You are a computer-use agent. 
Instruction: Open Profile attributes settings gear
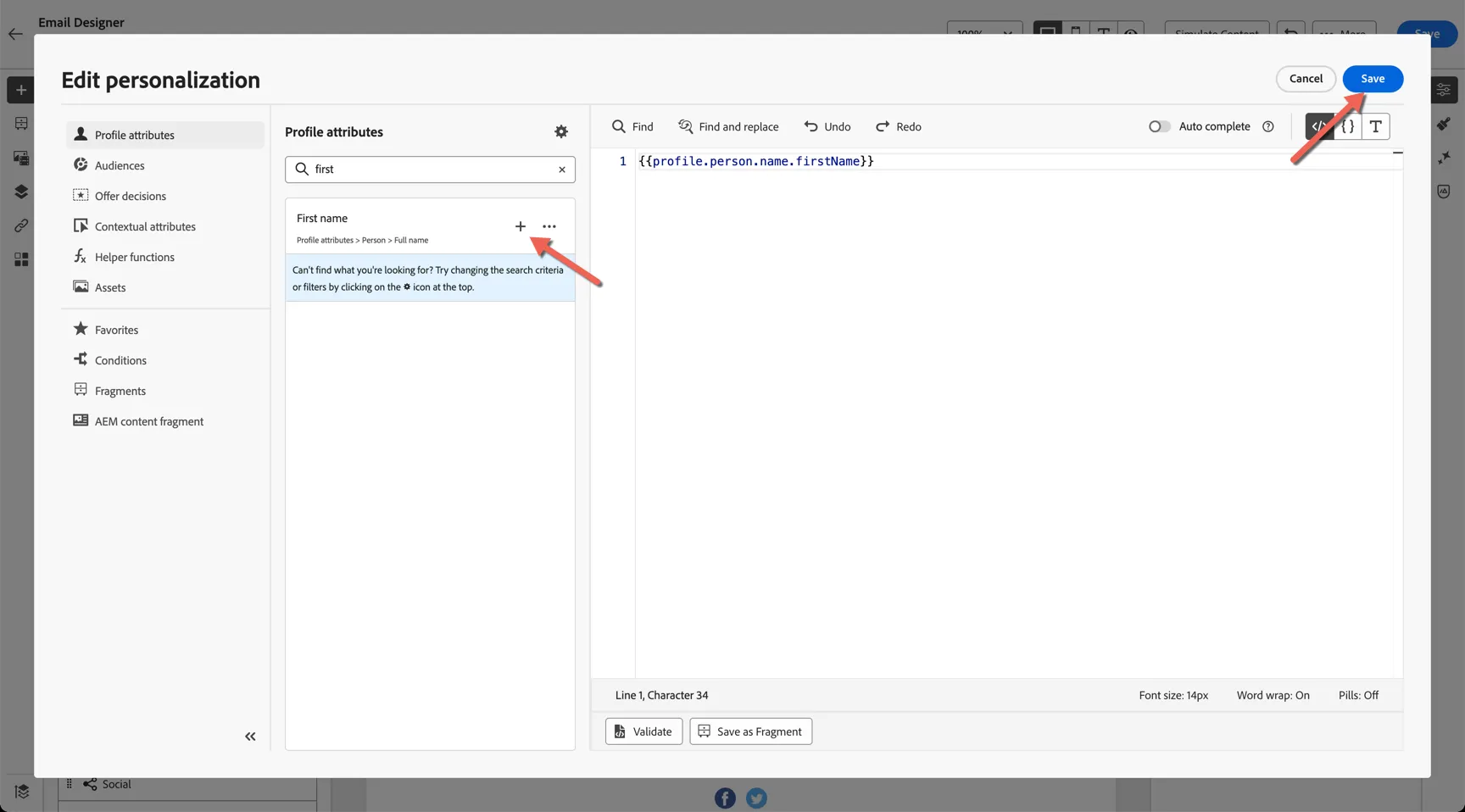(561, 131)
